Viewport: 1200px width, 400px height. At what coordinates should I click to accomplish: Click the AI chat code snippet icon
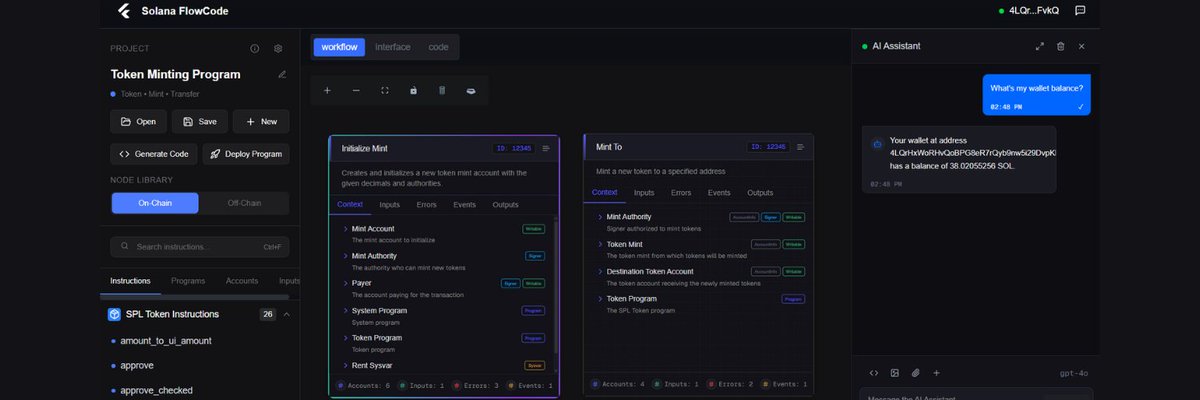pyautogui.click(x=874, y=373)
